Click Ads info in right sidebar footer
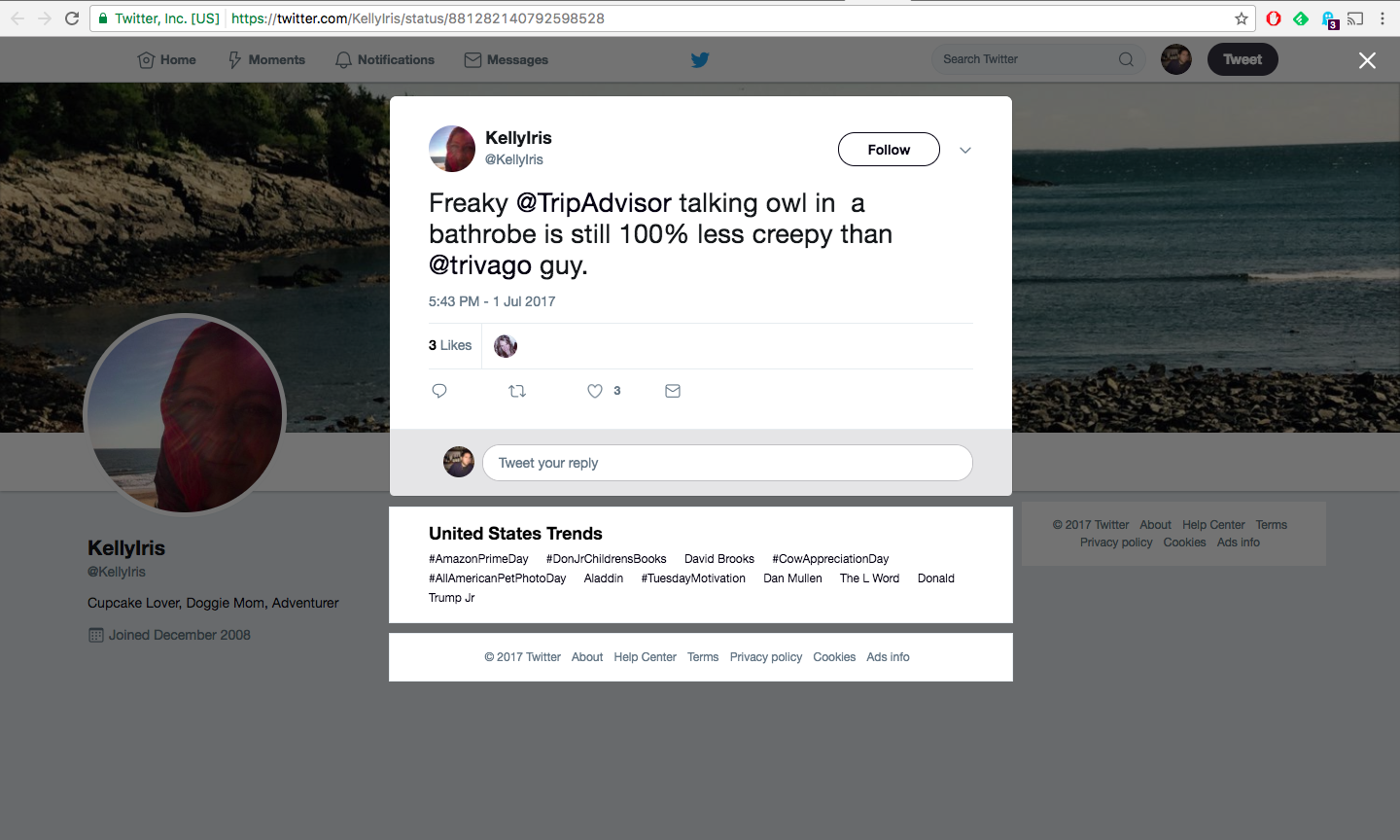The width and height of the screenshot is (1400, 840). (x=1238, y=542)
